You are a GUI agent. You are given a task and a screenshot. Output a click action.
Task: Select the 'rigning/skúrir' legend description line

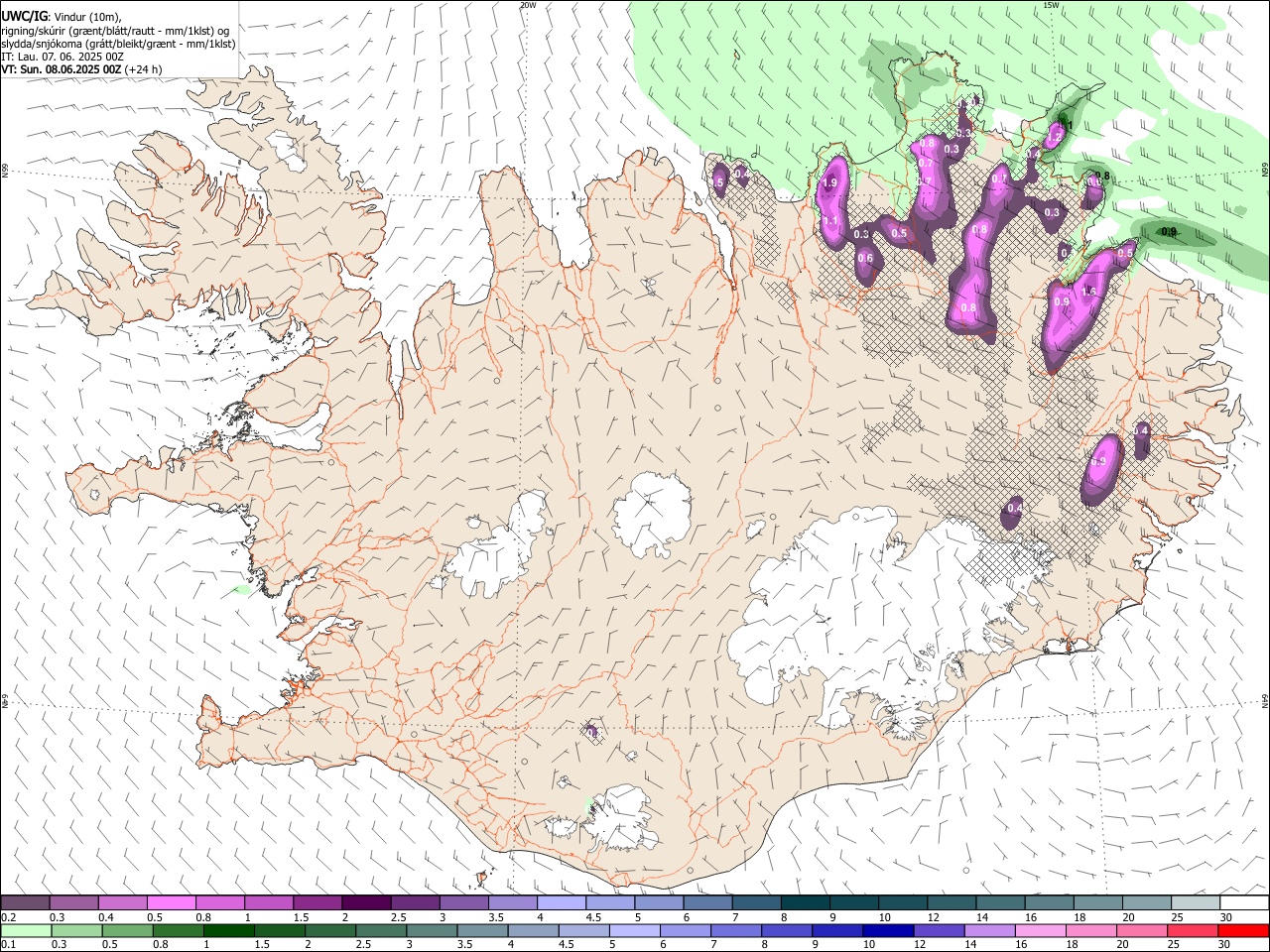(x=116, y=31)
